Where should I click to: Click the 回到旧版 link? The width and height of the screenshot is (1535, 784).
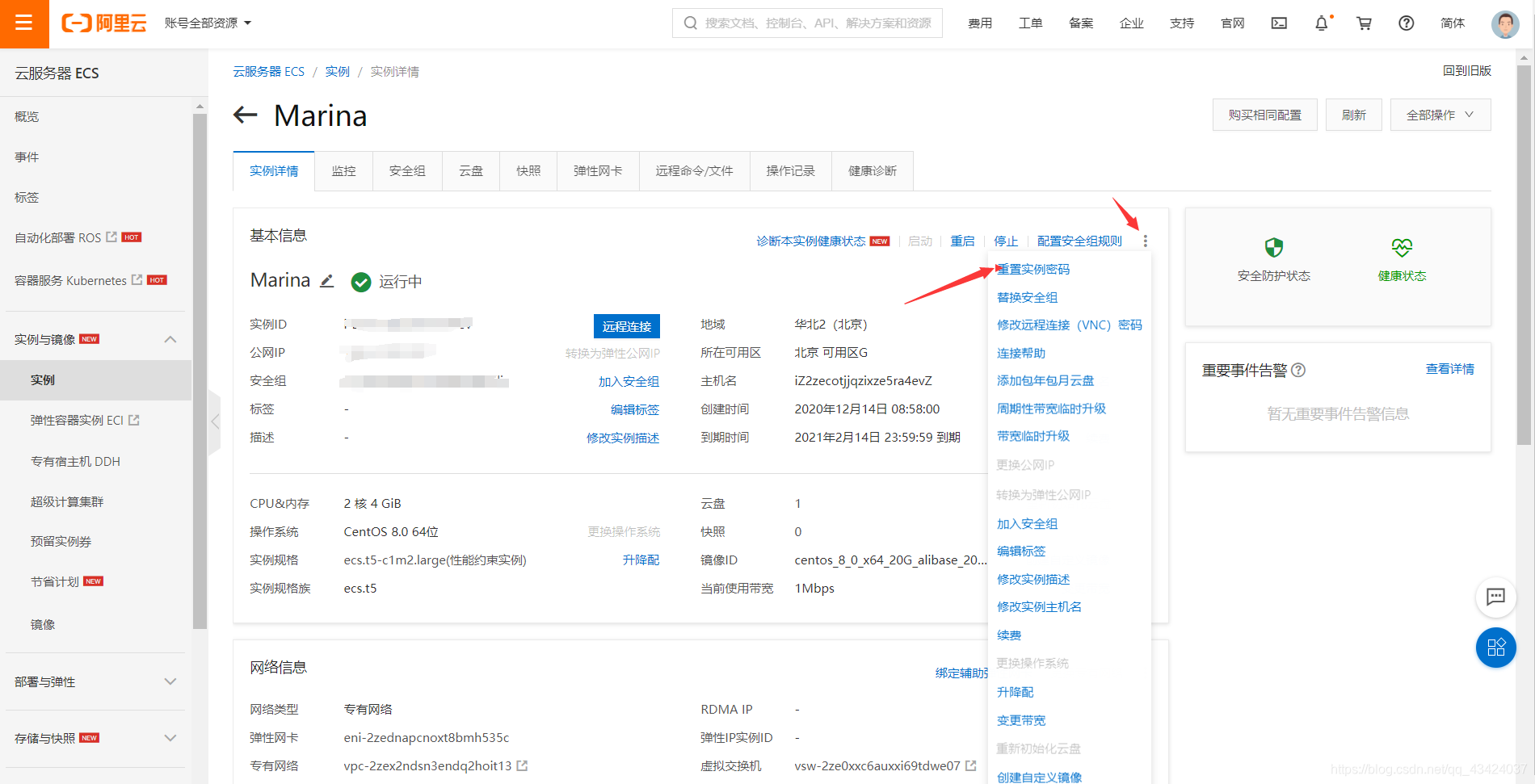pos(1467,71)
